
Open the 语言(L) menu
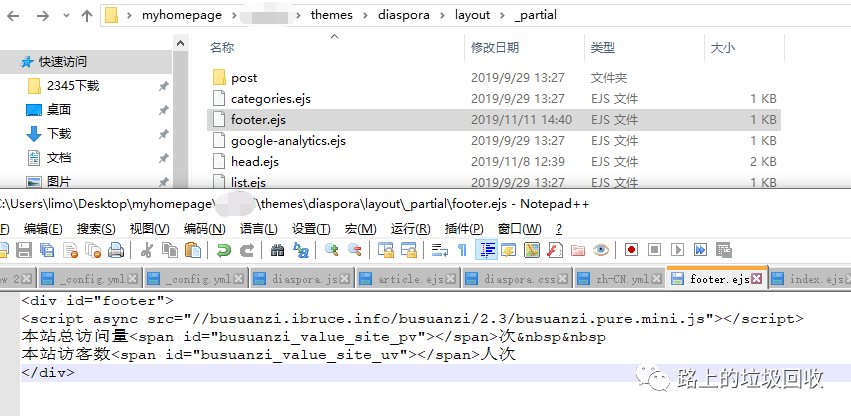(258, 229)
